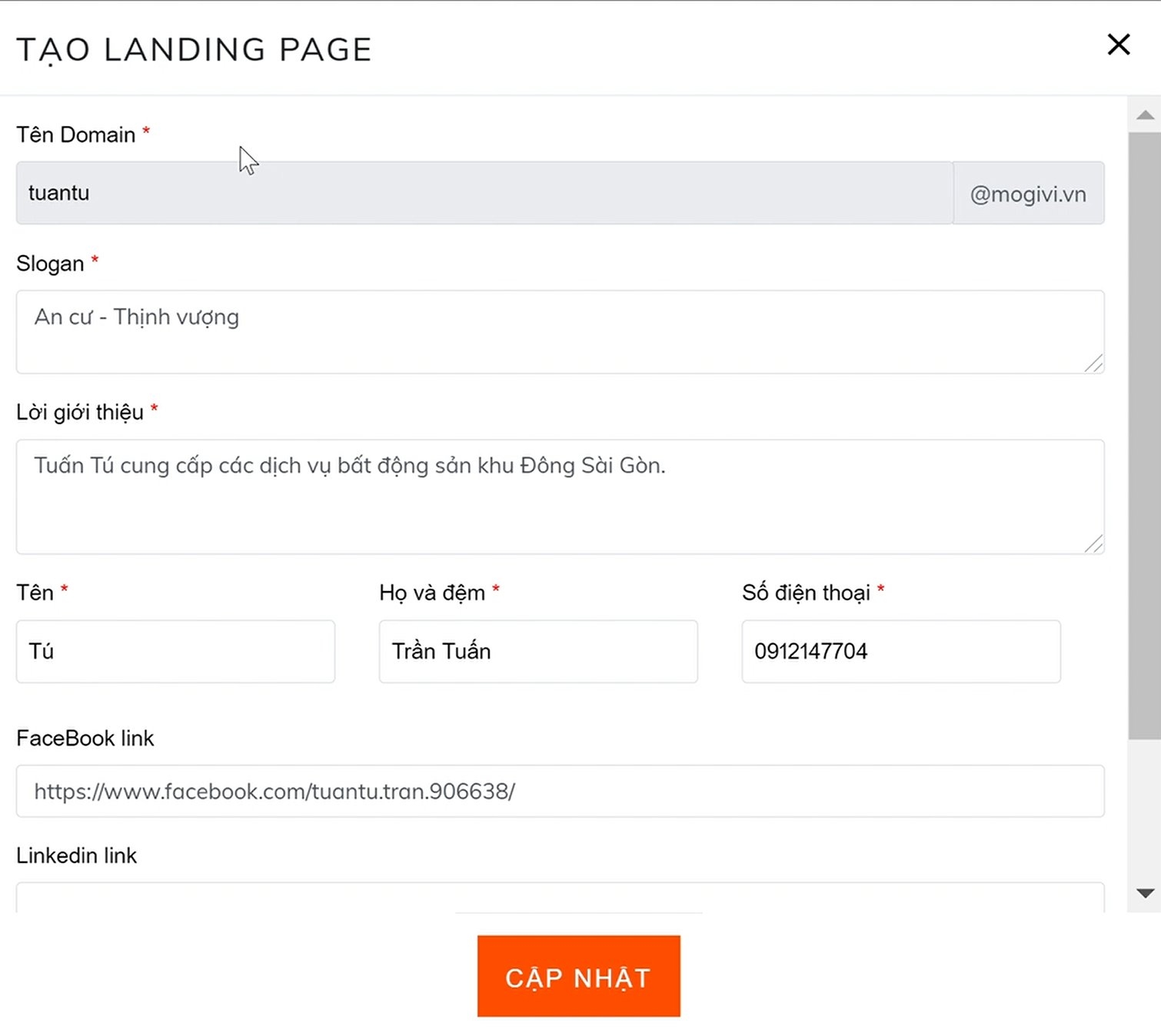
Task: Close the Tạo Landing Page dialog
Action: pos(1118,45)
